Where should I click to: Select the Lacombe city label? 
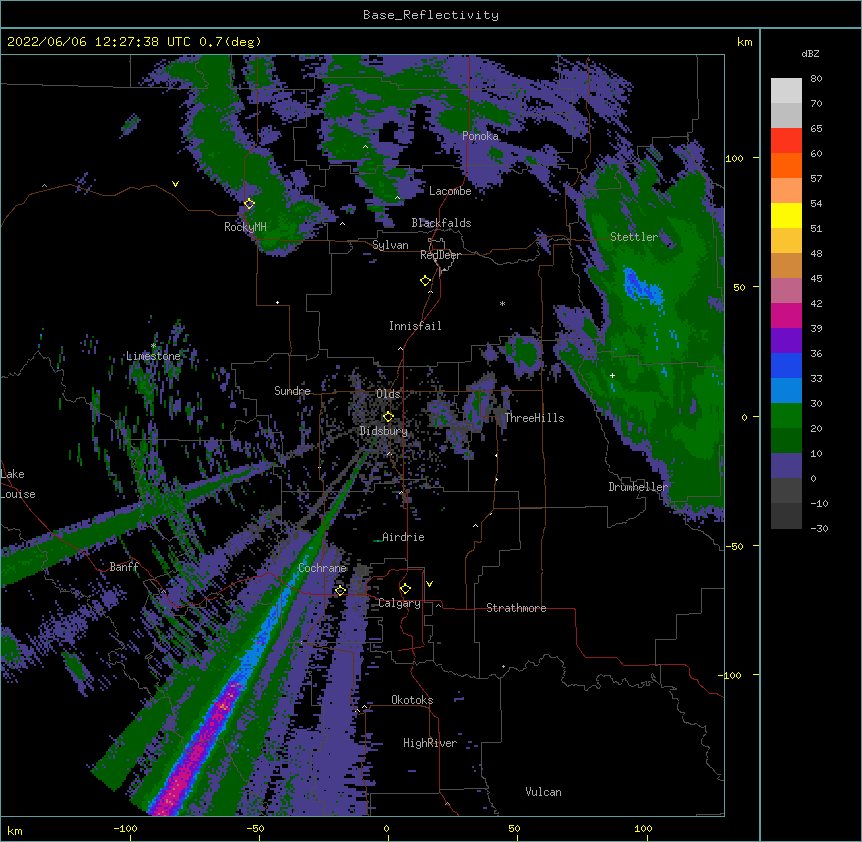450,191
